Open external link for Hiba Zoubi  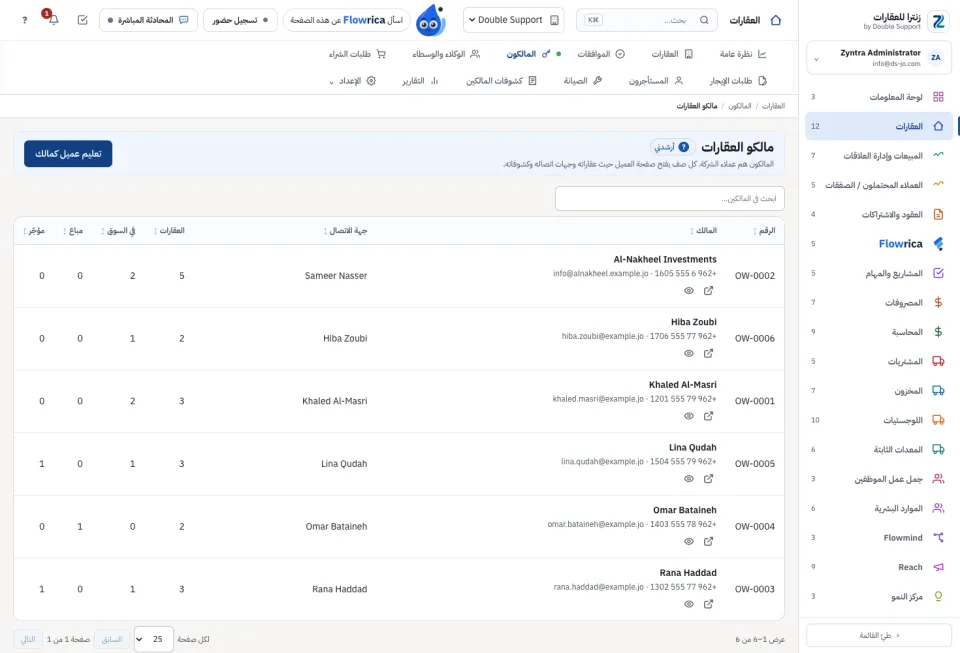[x=708, y=353]
